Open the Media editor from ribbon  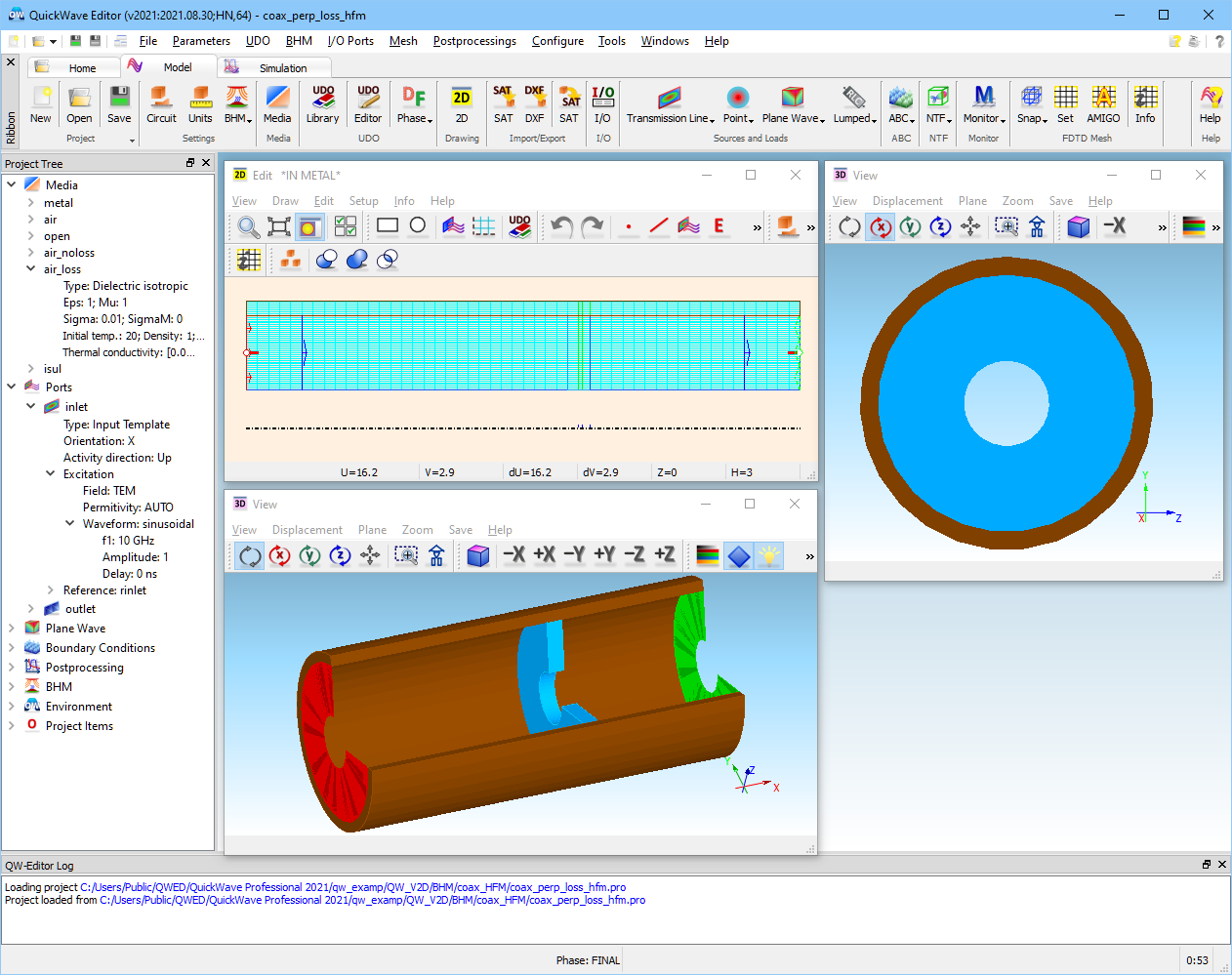pyautogui.click(x=277, y=104)
